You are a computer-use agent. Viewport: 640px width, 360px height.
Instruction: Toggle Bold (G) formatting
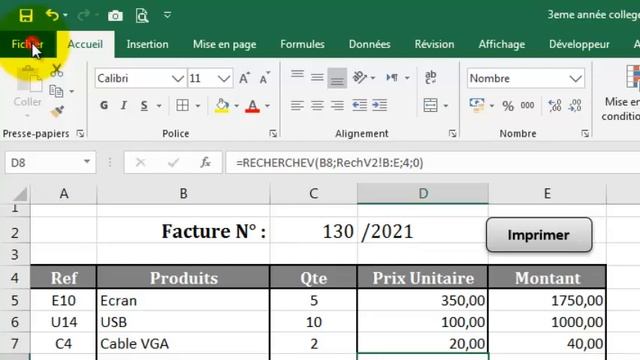(104, 106)
